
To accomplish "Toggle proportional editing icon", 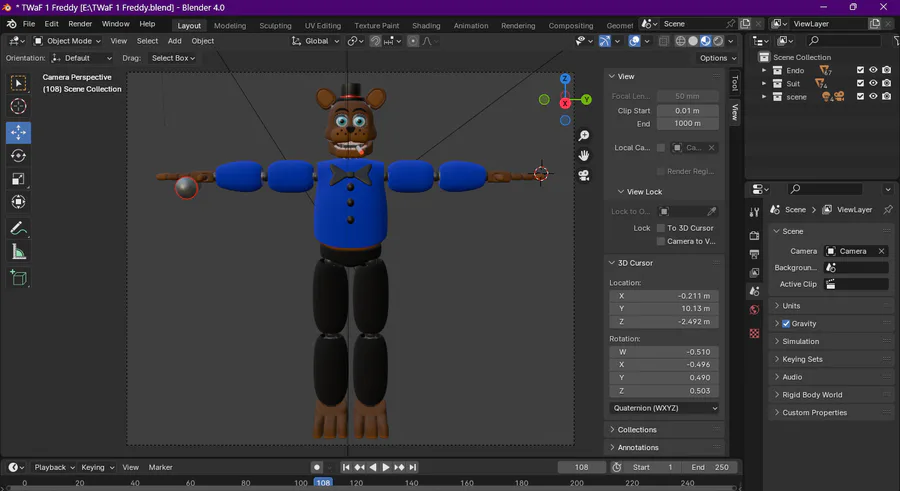I will coord(413,41).
